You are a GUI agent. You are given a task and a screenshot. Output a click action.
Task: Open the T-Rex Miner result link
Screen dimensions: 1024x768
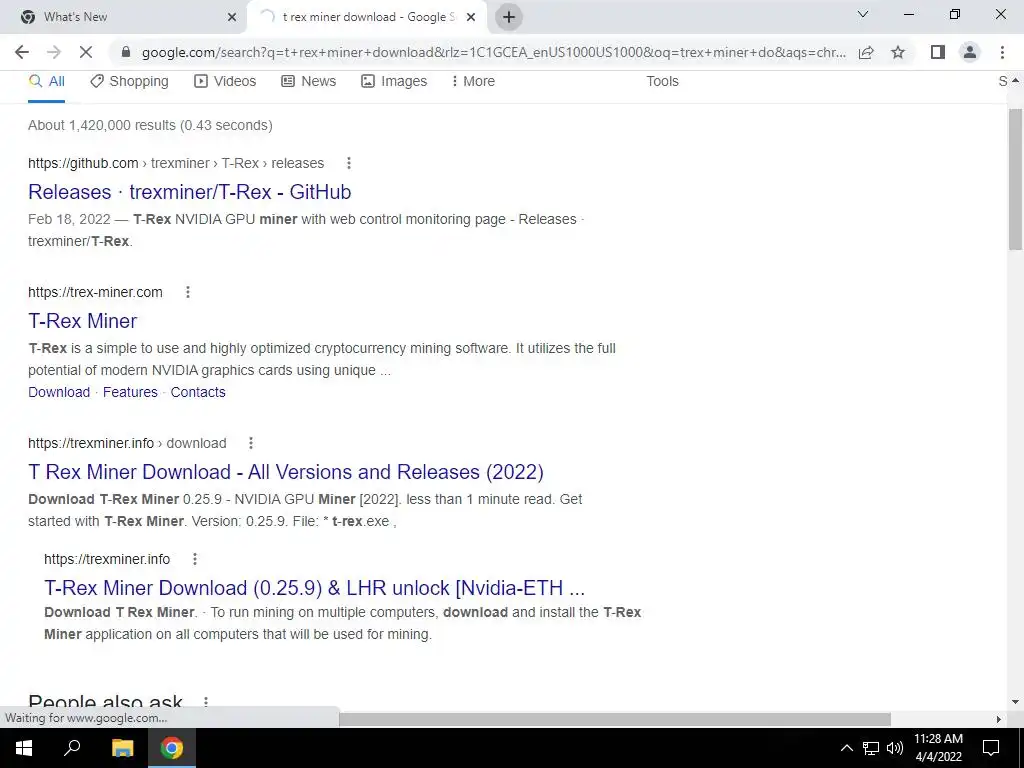coord(82,321)
